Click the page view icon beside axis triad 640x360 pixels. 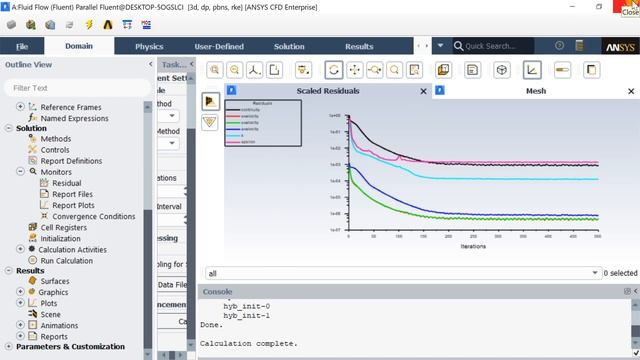tap(274, 70)
